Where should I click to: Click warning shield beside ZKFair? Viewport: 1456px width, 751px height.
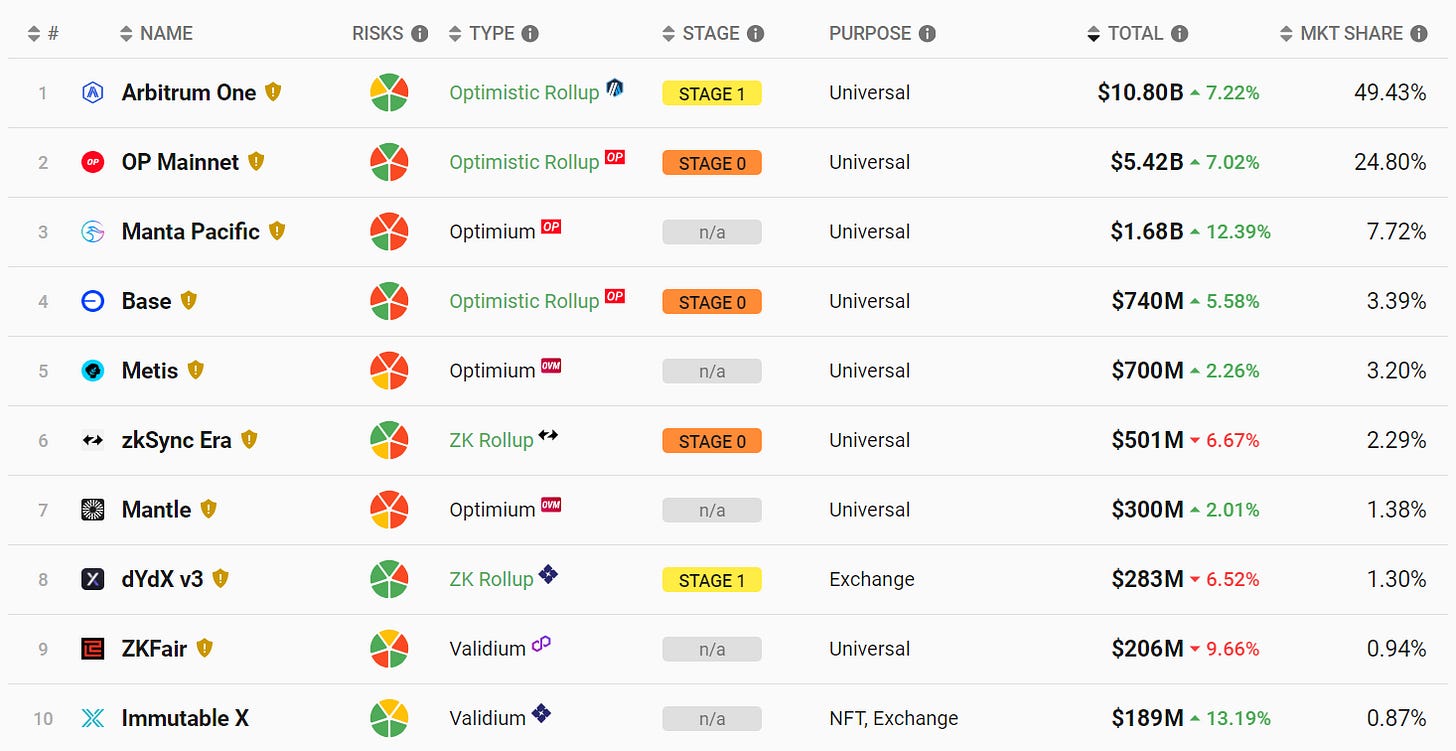click(204, 648)
